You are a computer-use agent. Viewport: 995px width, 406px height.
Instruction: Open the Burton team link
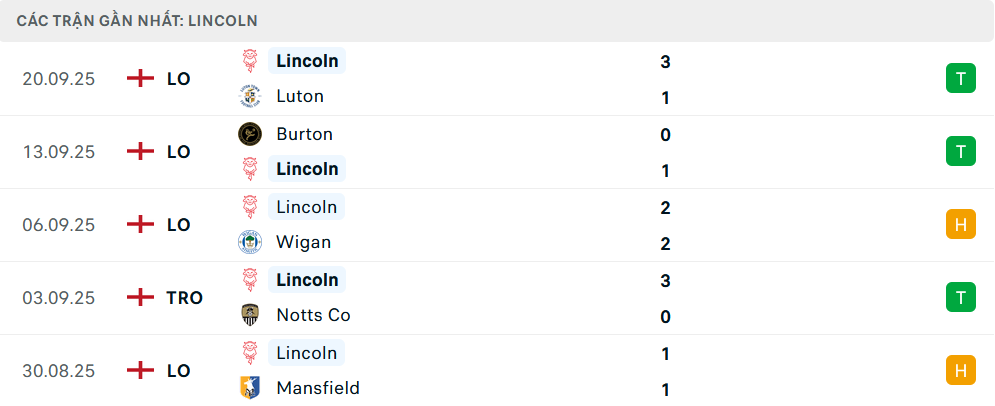pos(305,134)
